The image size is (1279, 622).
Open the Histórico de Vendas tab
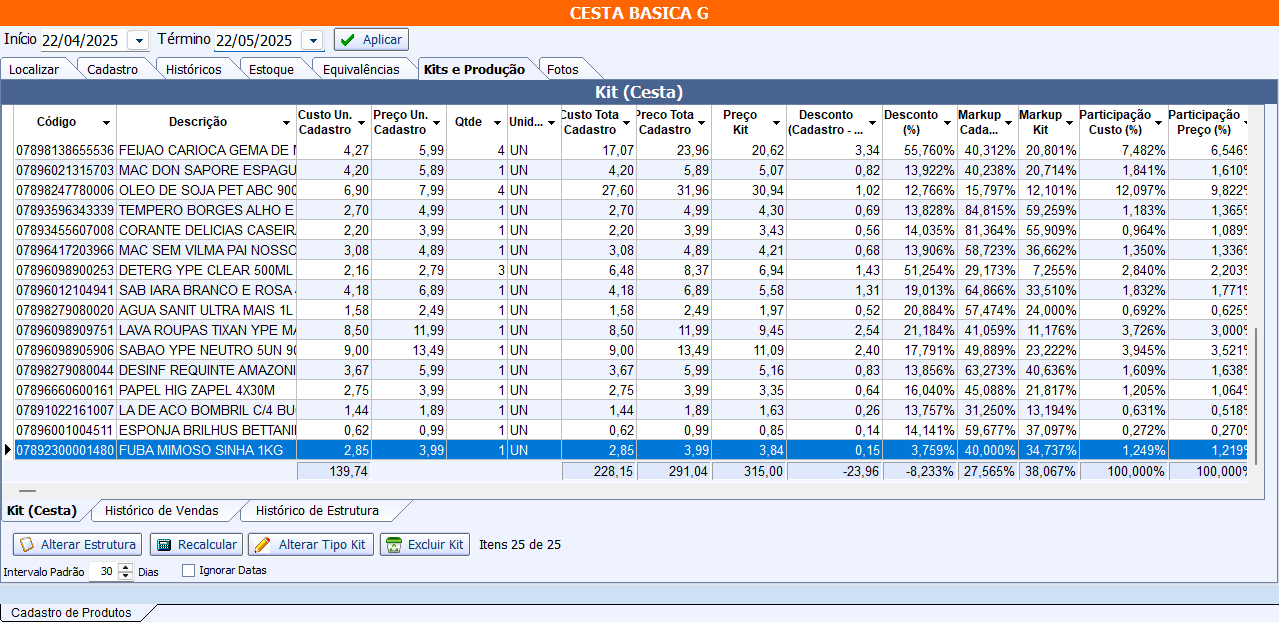click(x=161, y=510)
